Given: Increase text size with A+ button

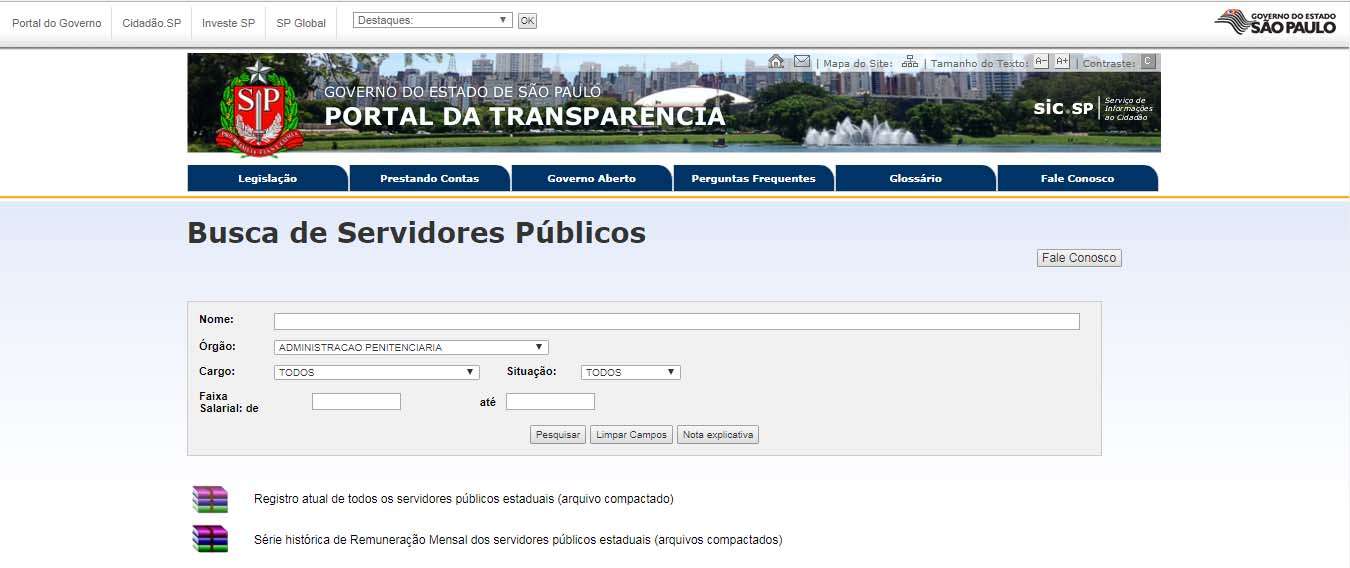Looking at the screenshot, I should click(1062, 62).
